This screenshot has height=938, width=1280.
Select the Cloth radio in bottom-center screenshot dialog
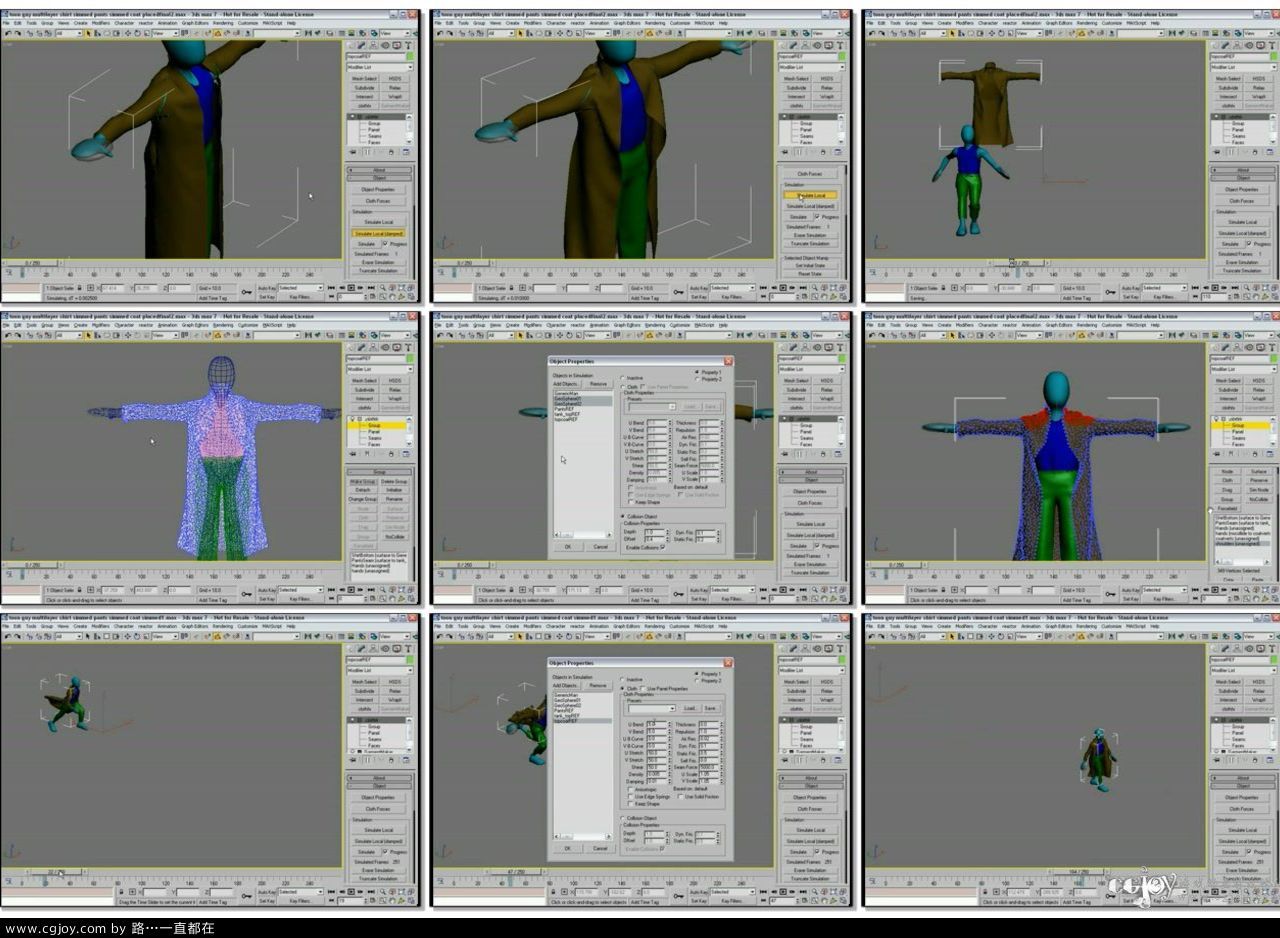[623, 688]
